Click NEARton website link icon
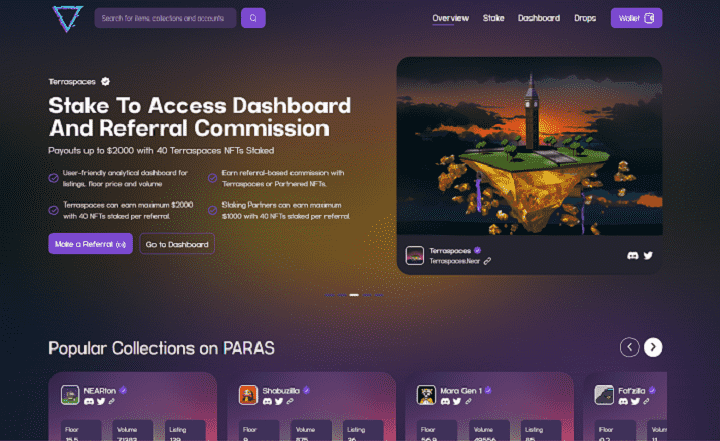This screenshot has width=720, height=441. [x=112, y=401]
